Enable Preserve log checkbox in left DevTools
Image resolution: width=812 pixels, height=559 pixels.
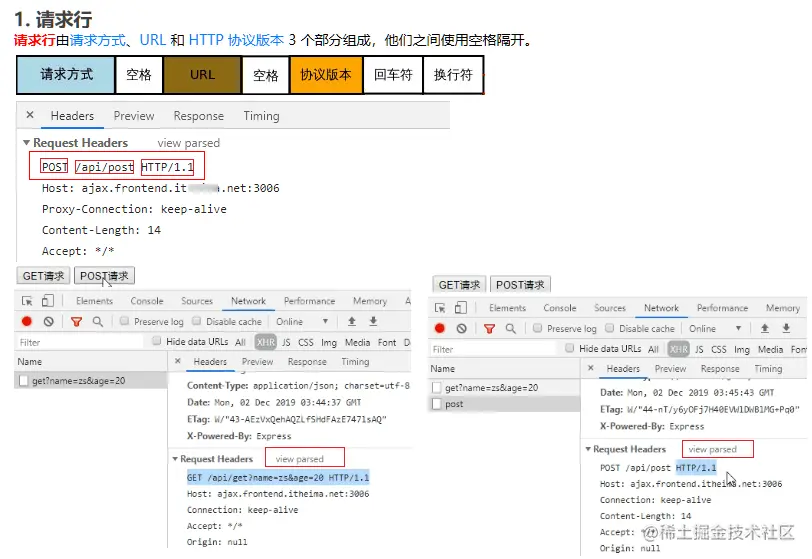point(124,321)
